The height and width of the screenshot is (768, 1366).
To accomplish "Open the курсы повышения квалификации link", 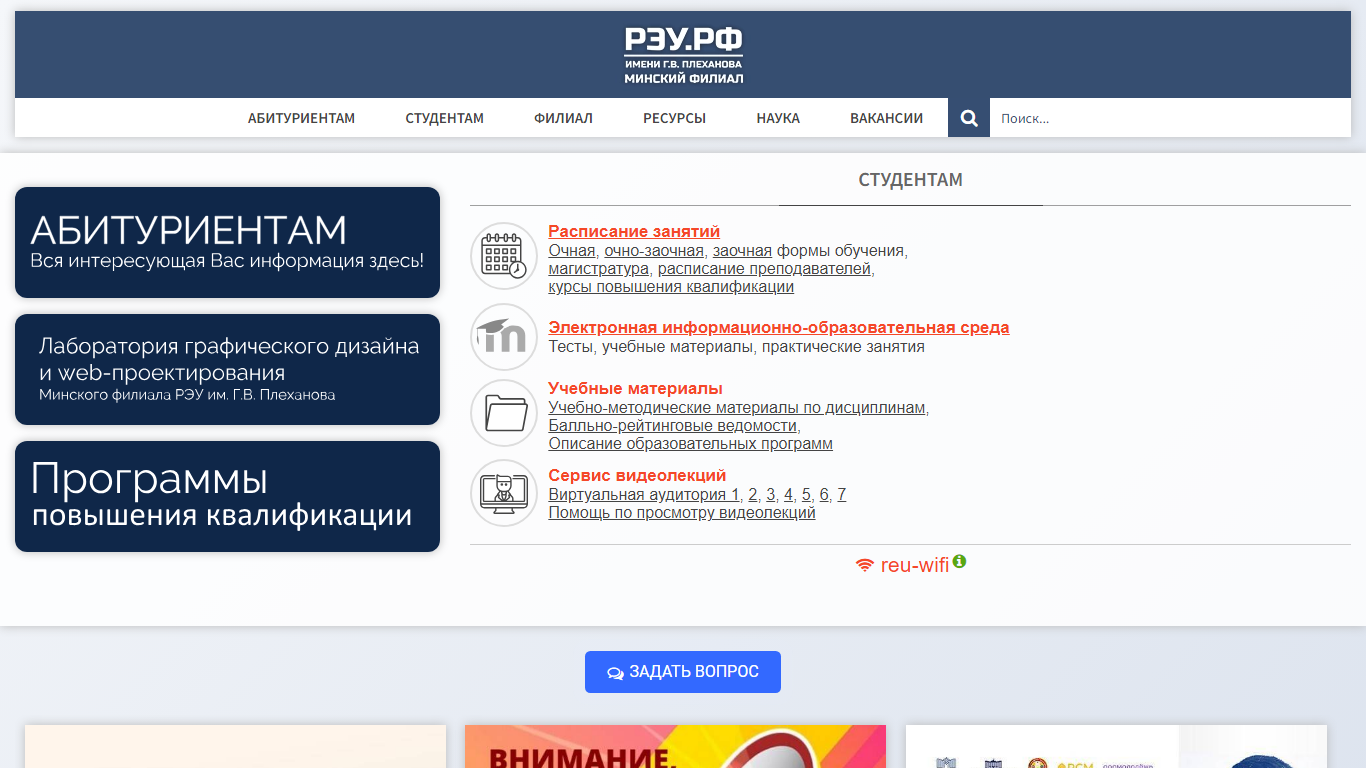I will tap(671, 287).
